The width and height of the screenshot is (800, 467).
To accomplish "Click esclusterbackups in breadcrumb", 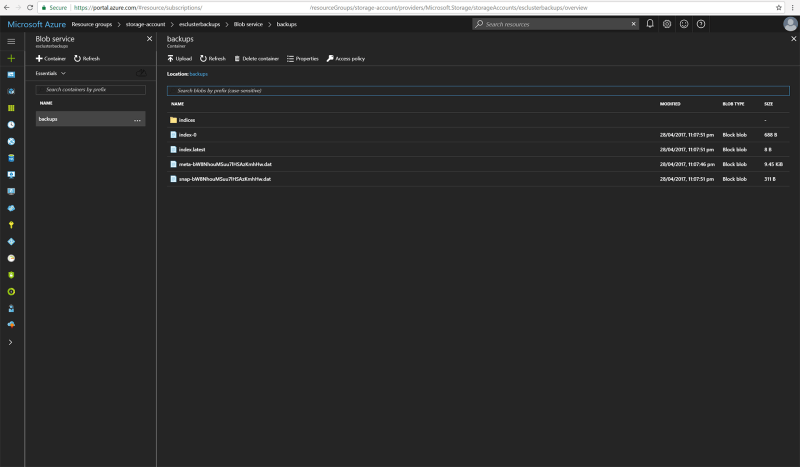I will (x=199, y=24).
